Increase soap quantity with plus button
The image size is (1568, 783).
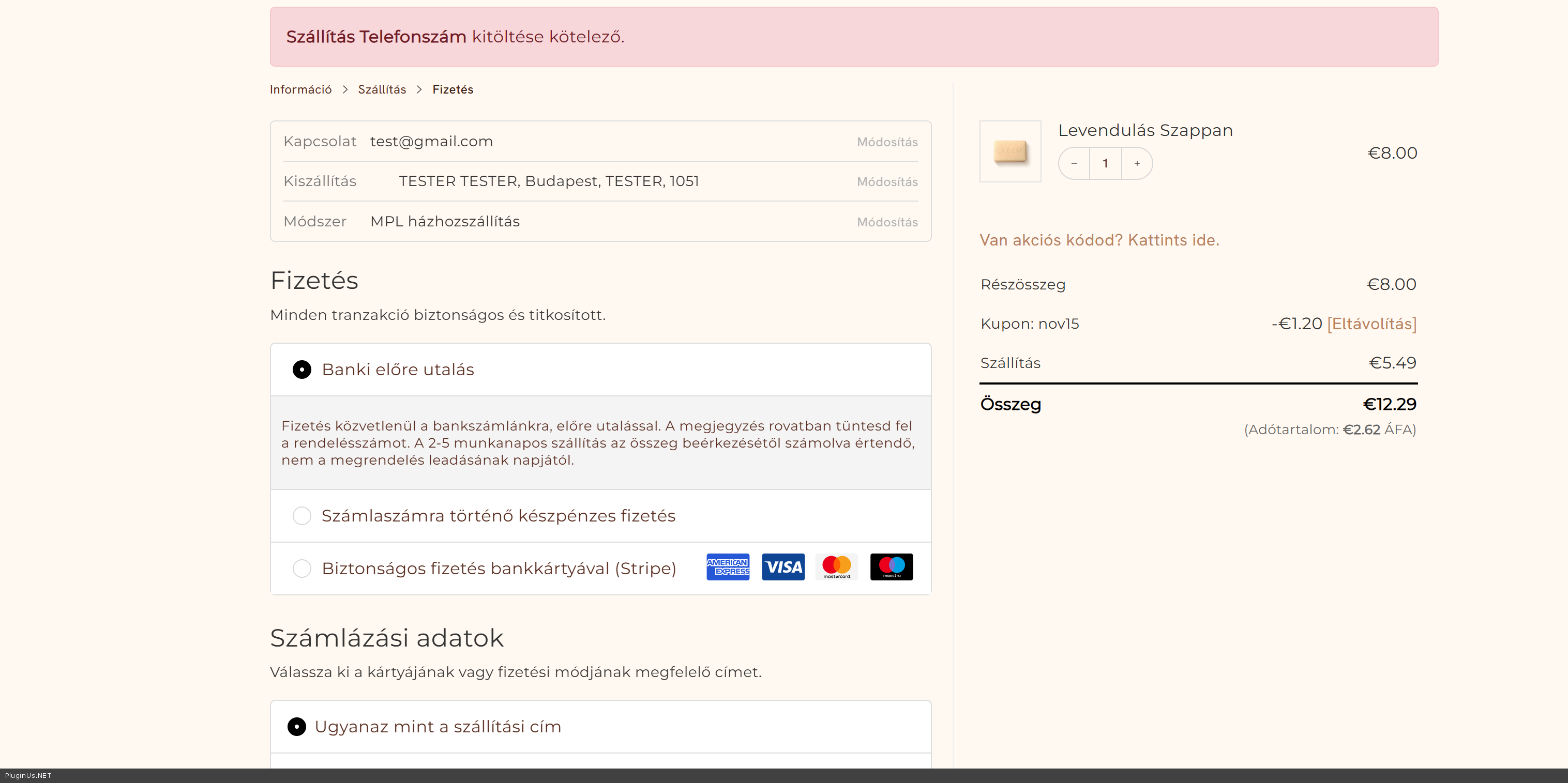(1136, 163)
